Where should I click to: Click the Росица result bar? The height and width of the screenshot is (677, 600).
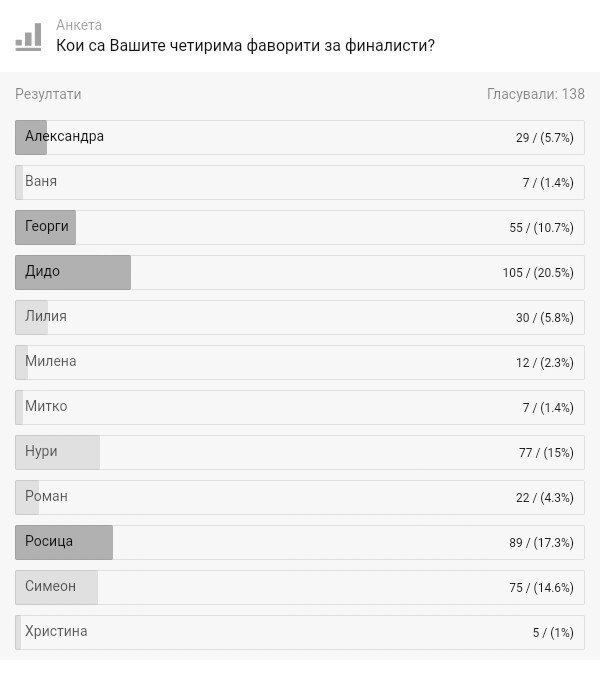tap(300, 542)
